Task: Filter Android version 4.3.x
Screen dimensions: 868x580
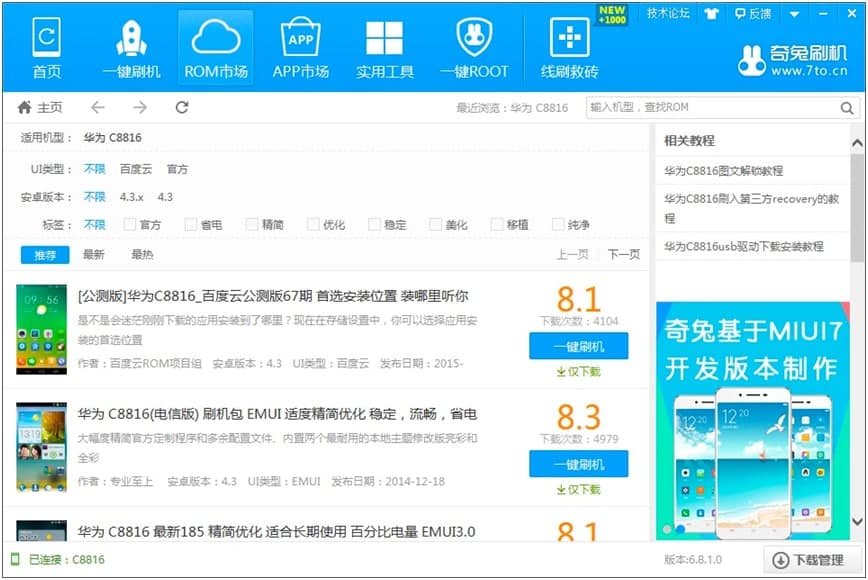Action: tap(131, 196)
